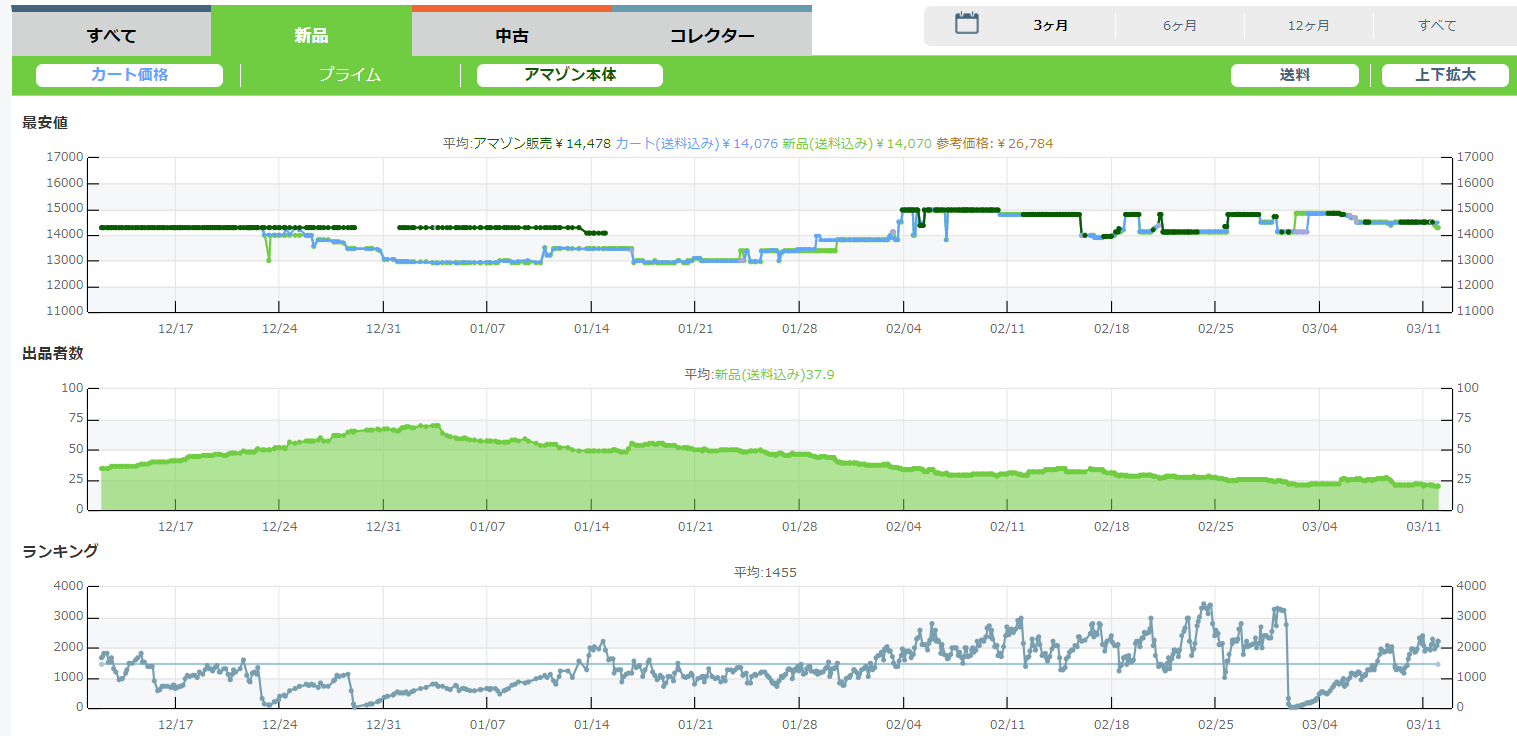Image resolution: width=1517 pixels, height=736 pixels.
Task: Select the 6ヶ月 time range
Action: pos(1180,26)
